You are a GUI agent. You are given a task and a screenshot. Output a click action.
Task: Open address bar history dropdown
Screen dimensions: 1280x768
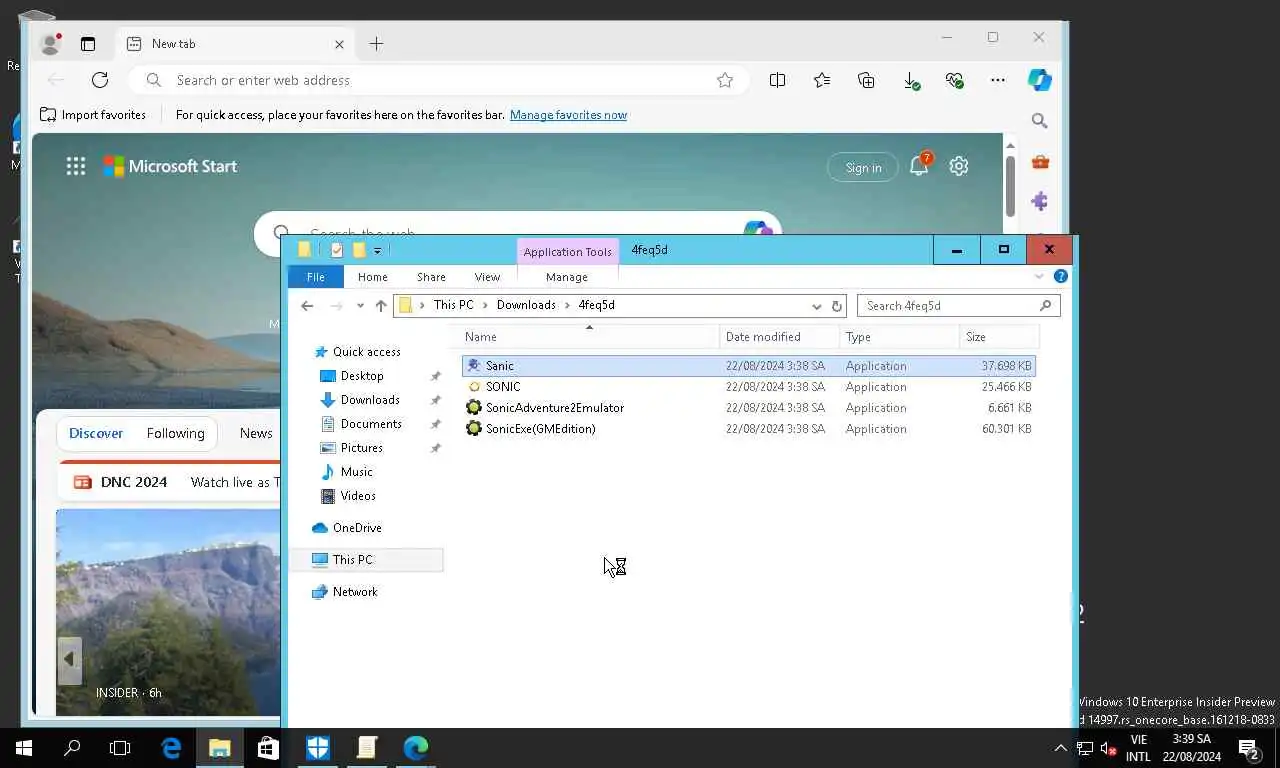tap(816, 306)
